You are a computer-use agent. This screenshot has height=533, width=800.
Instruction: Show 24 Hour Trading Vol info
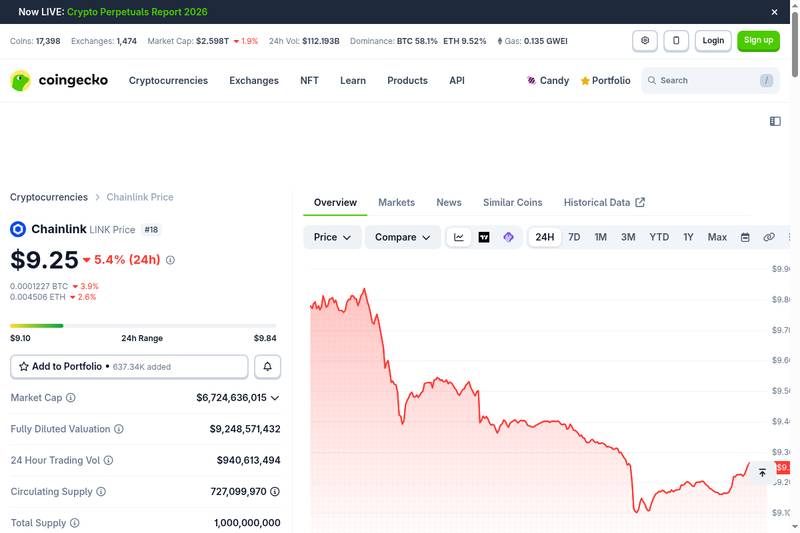pyautogui.click(x=109, y=460)
